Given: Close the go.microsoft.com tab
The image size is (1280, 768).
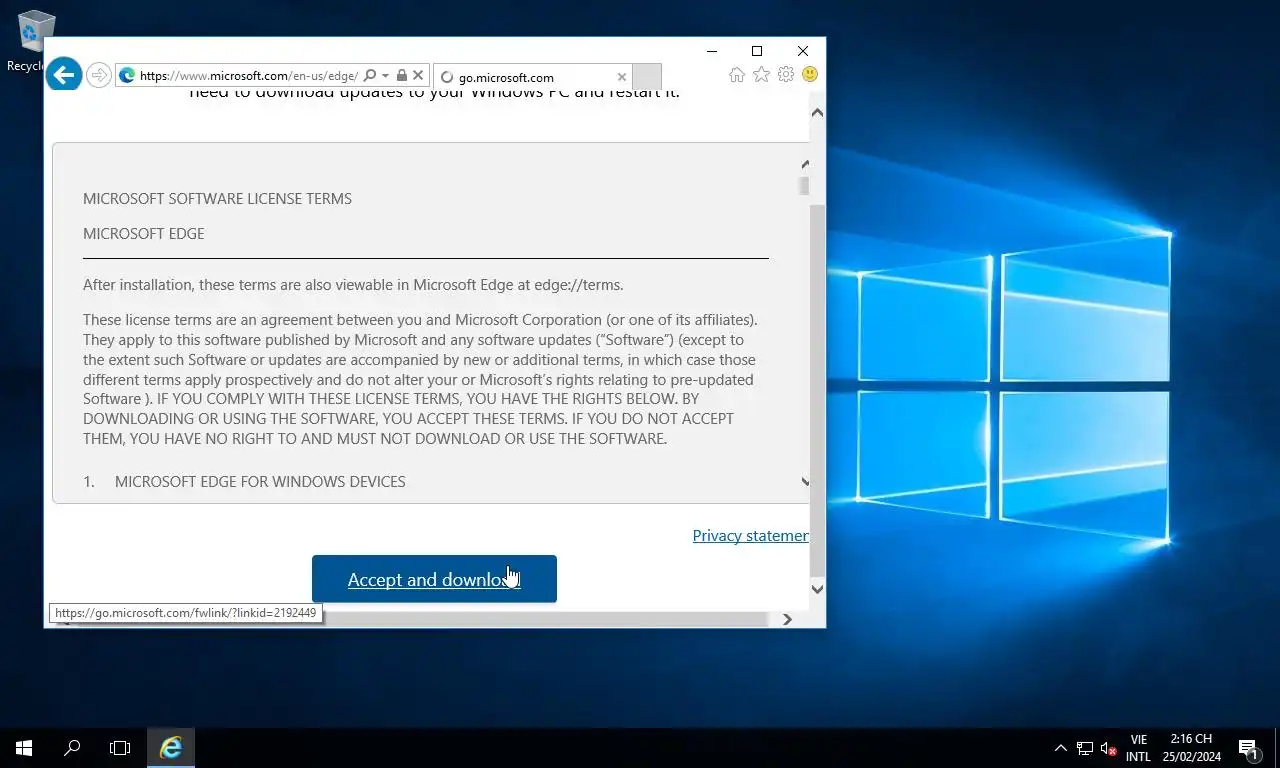Looking at the screenshot, I should (x=622, y=77).
